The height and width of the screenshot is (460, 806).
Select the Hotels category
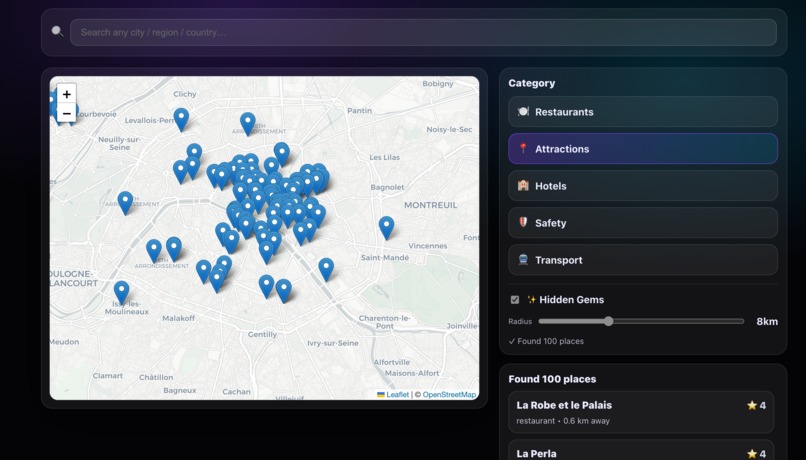point(643,186)
